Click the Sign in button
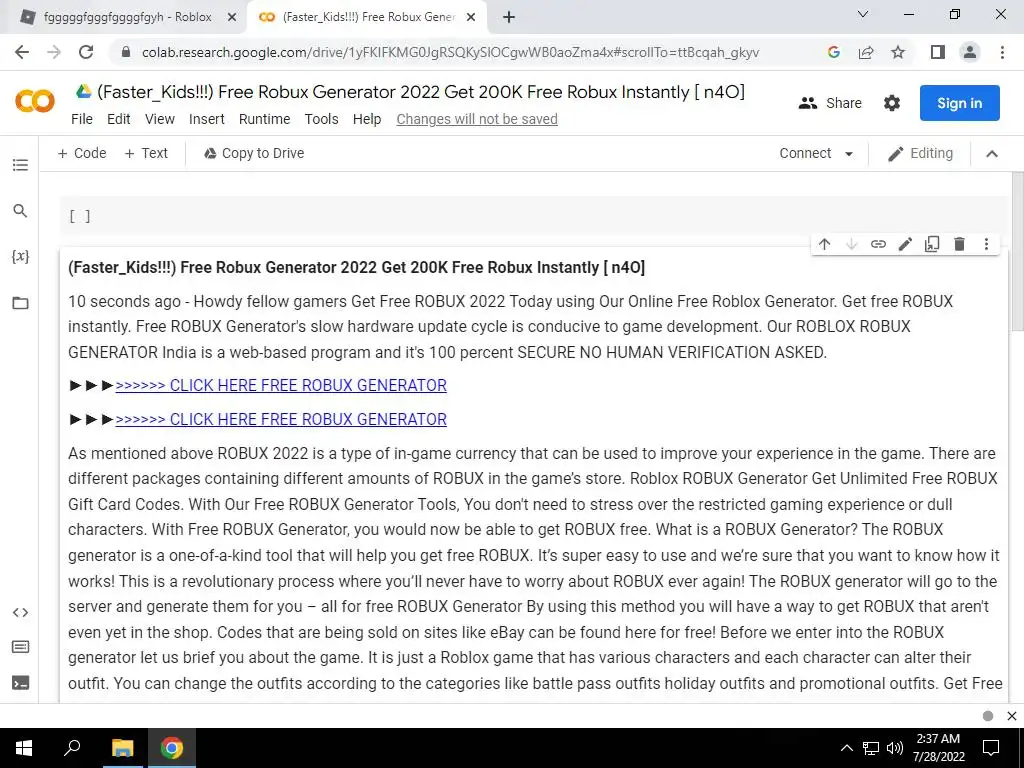Screen dimensions: 1024x768 coord(959,103)
